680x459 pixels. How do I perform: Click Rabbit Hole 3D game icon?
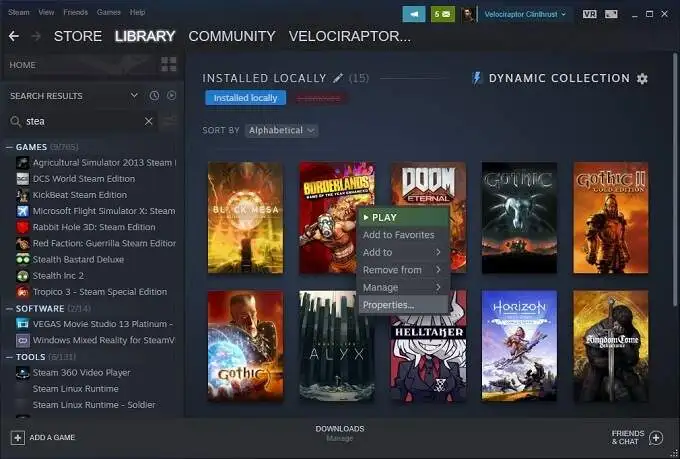tap(23, 227)
